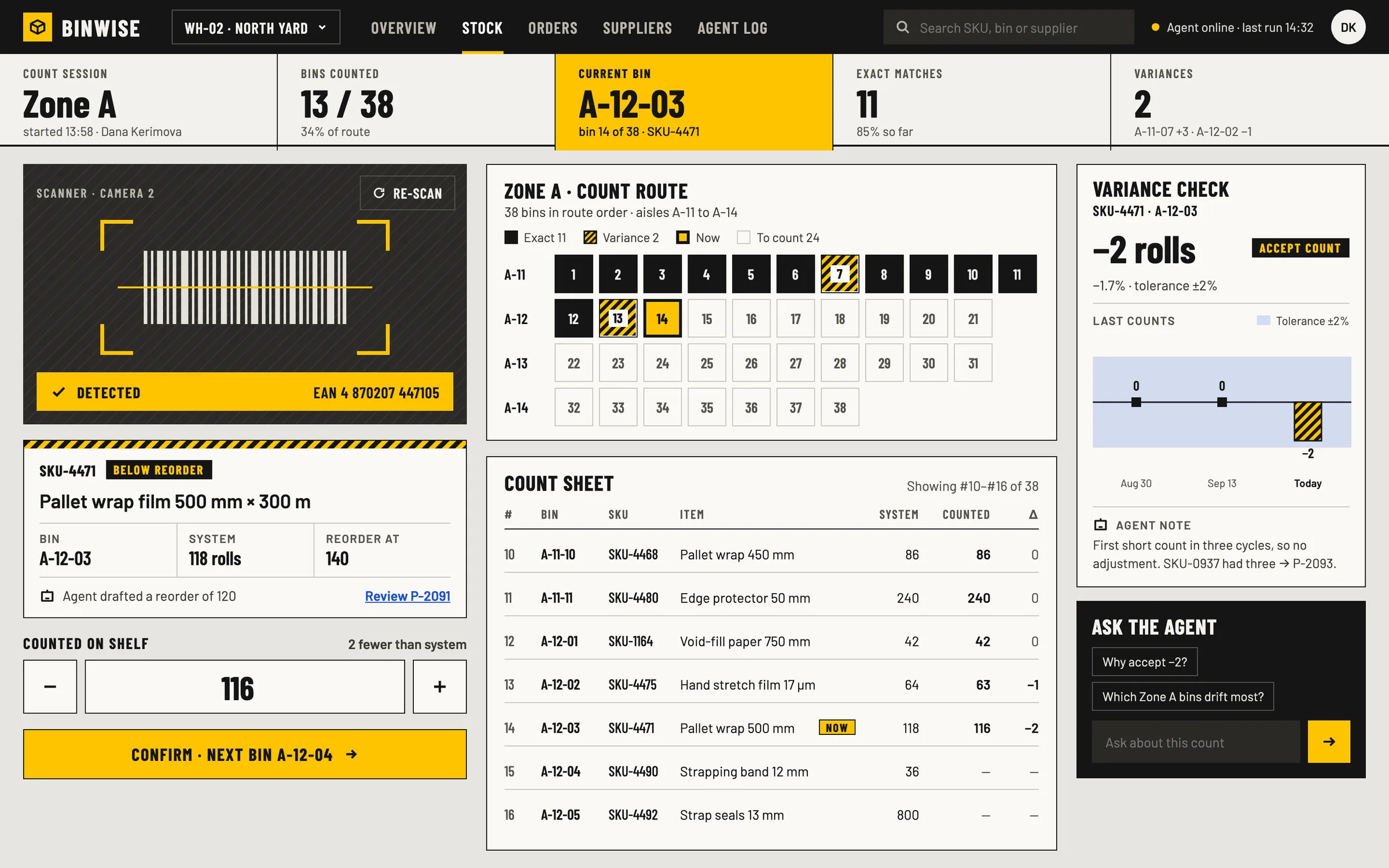Click the Exact Matches 11 card
The height and width of the screenshot is (868, 1389).
(972, 100)
